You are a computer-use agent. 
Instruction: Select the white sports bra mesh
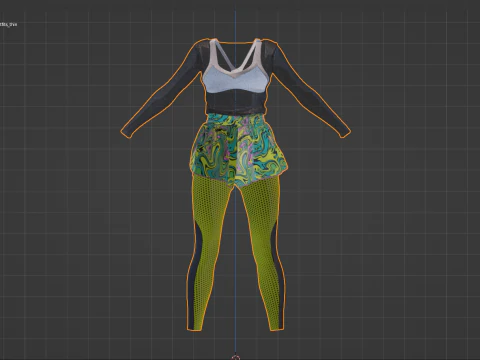pyautogui.click(x=235, y=79)
